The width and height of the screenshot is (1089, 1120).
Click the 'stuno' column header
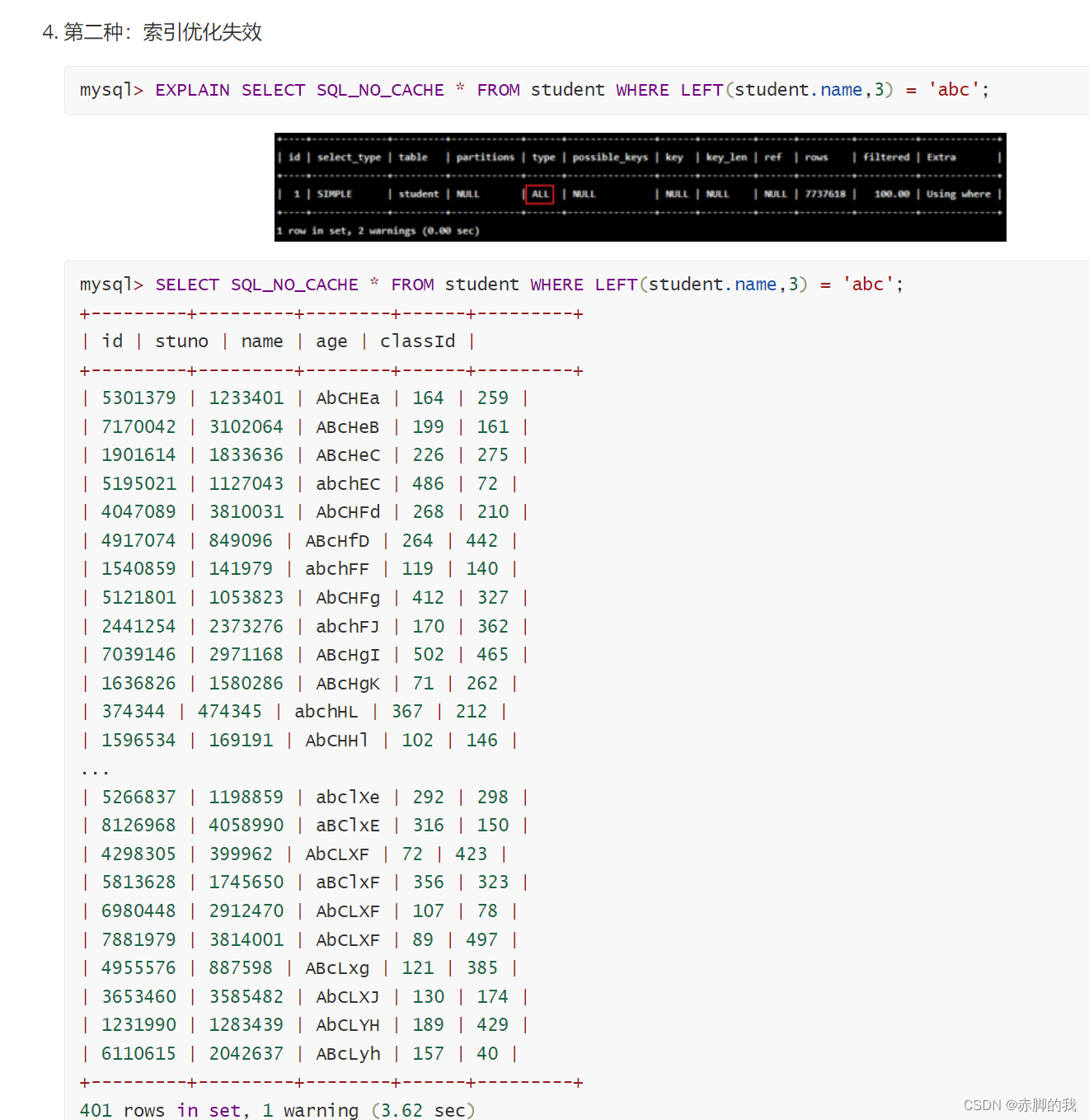[181, 341]
